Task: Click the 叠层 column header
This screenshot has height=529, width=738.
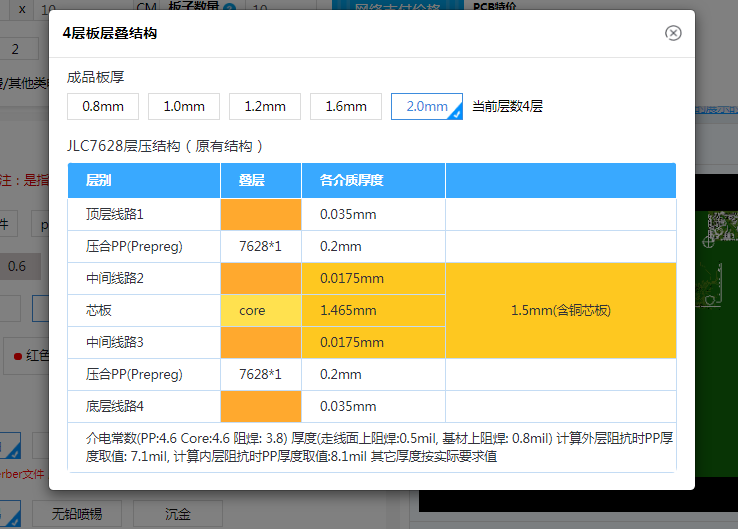Action: [x=252, y=181]
